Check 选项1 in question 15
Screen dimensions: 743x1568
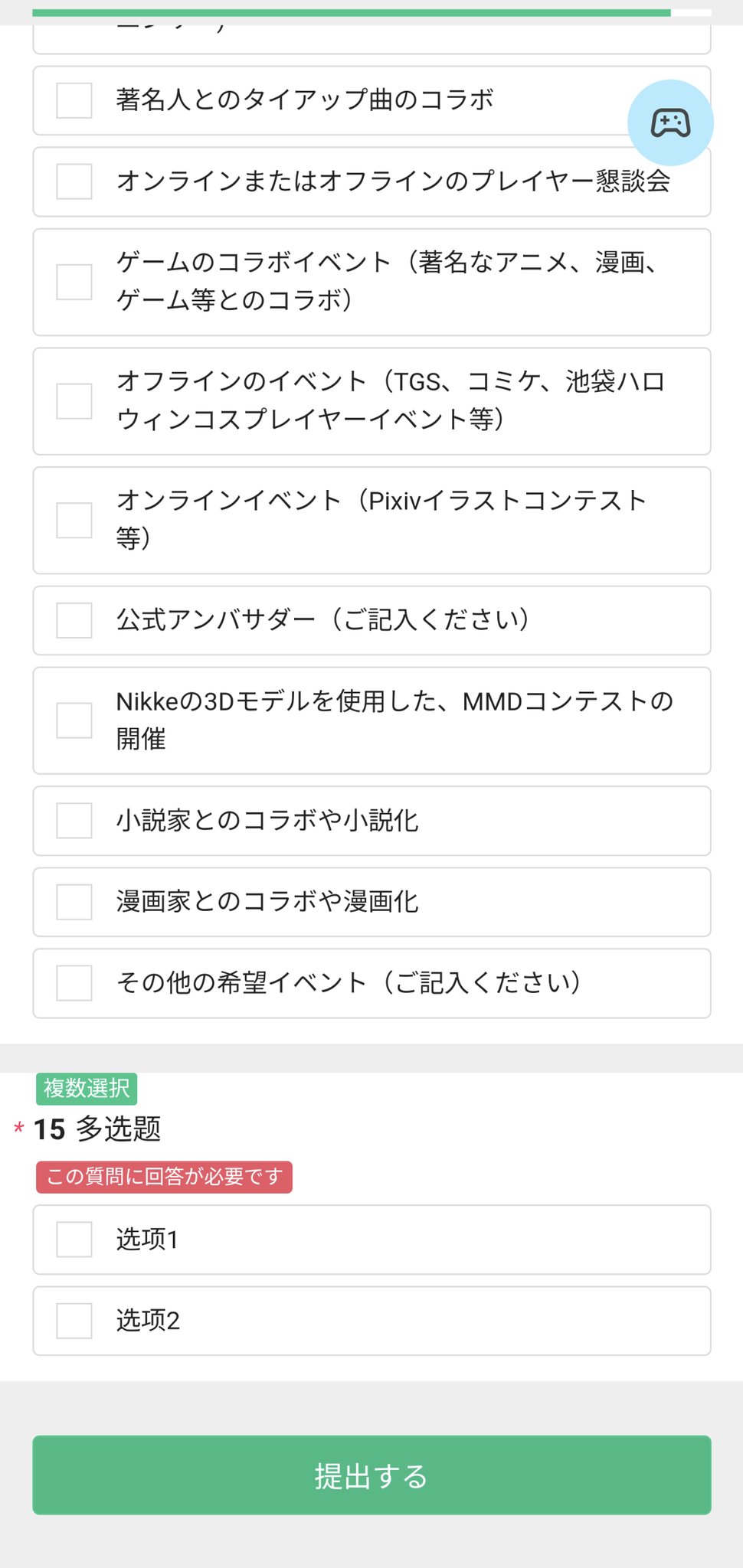coord(74,1240)
